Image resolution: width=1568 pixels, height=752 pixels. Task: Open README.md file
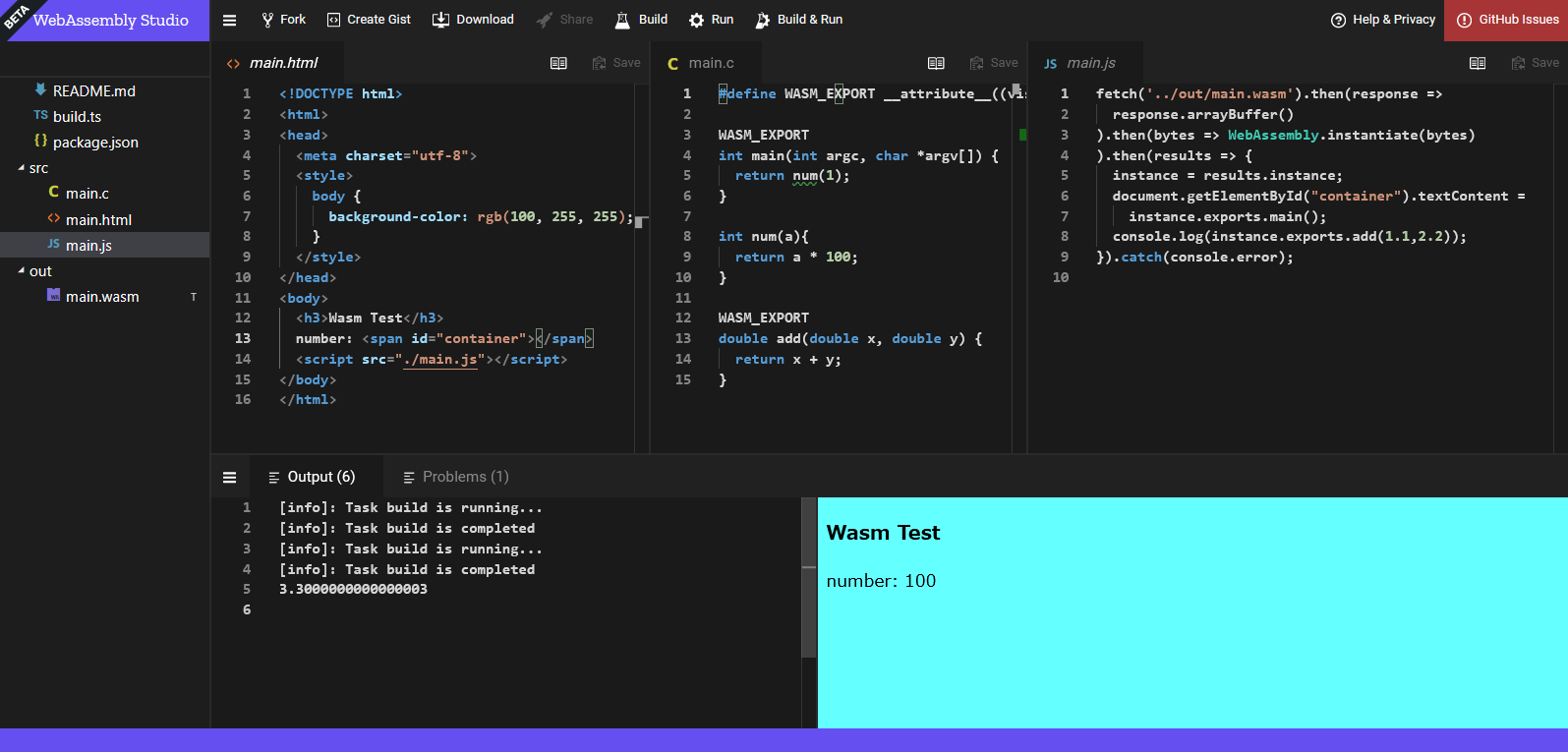click(x=93, y=90)
